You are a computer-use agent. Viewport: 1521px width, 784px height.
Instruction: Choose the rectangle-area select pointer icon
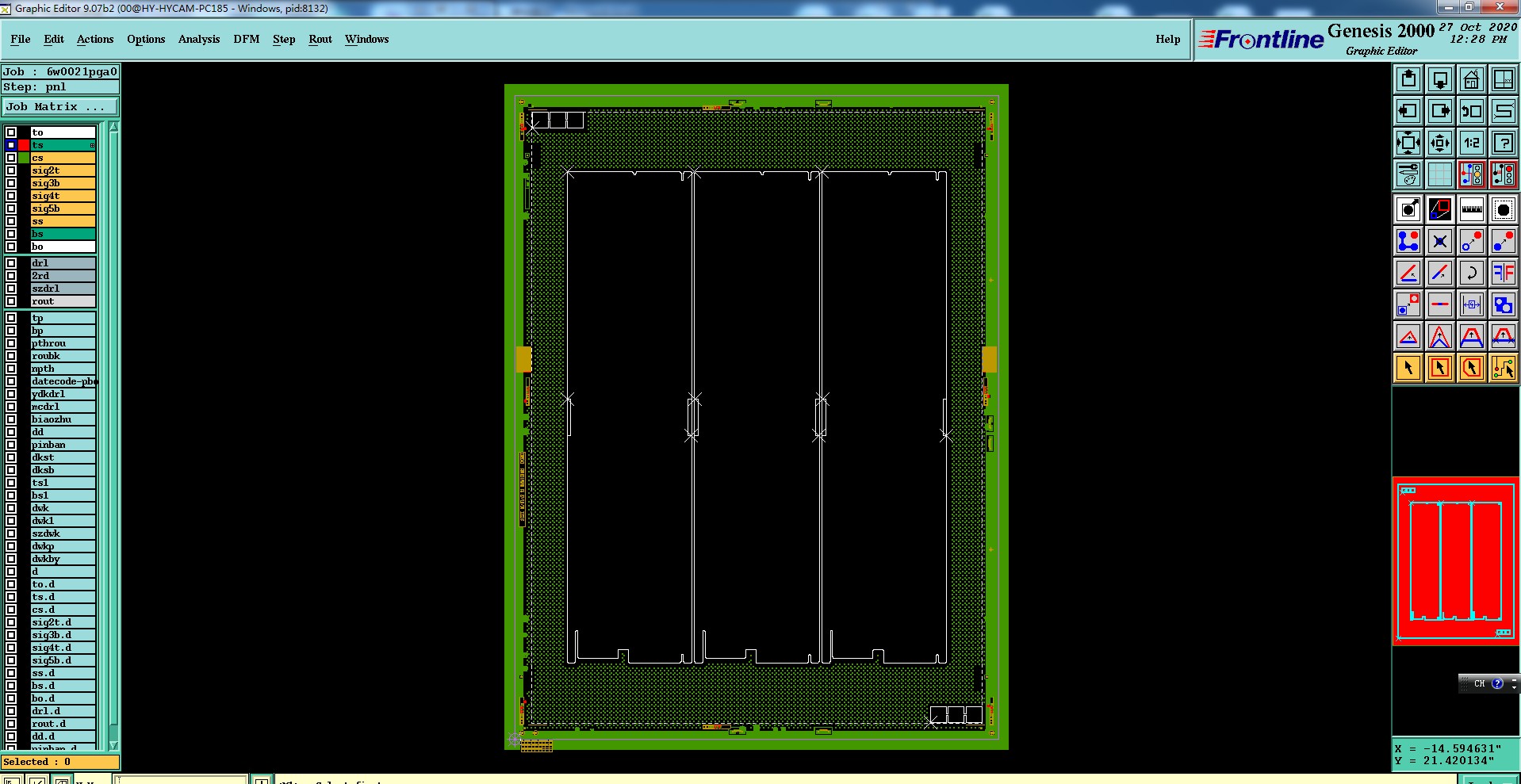pyautogui.click(x=1440, y=368)
